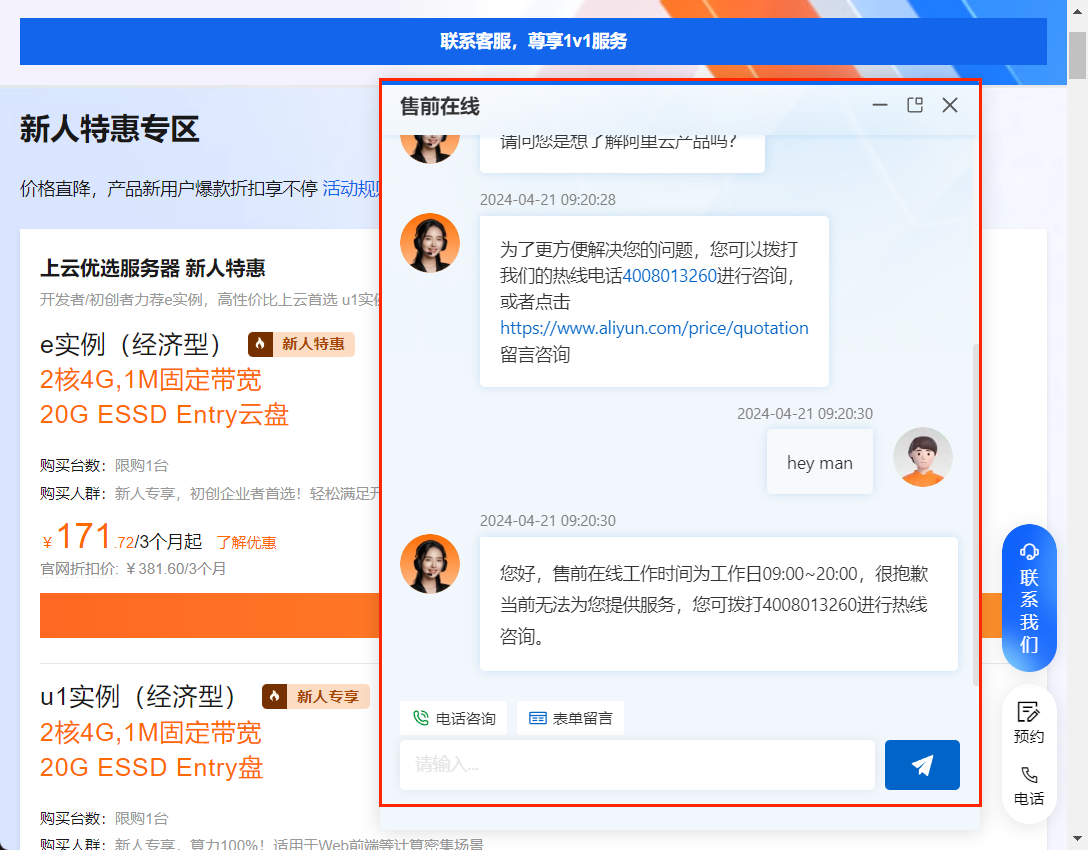Click the chat window vertical scrollbar

(976, 513)
